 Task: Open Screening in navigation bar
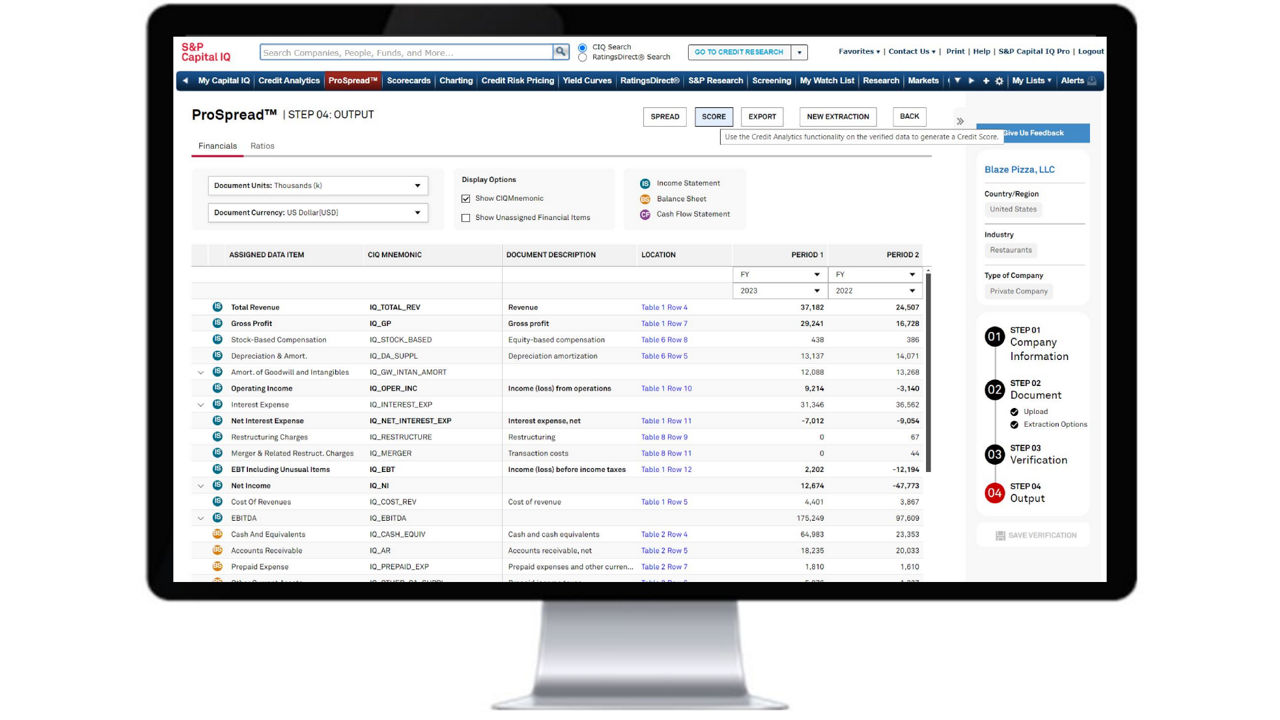click(771, 81)
